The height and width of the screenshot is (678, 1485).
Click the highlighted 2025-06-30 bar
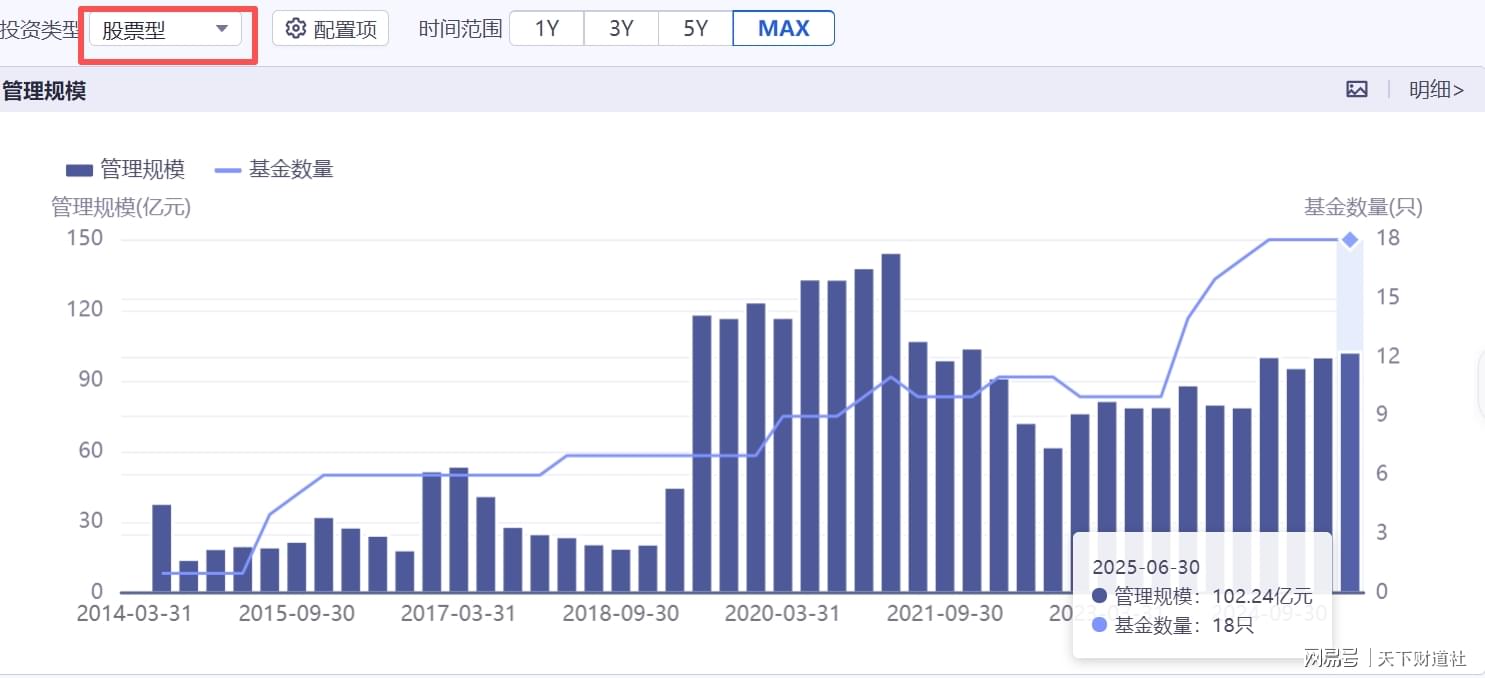pos(1349,472)
